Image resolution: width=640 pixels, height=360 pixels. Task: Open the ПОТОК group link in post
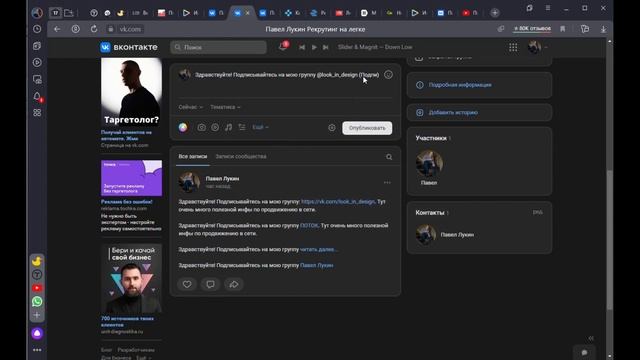pyautogui.click(x=309, y=225)
